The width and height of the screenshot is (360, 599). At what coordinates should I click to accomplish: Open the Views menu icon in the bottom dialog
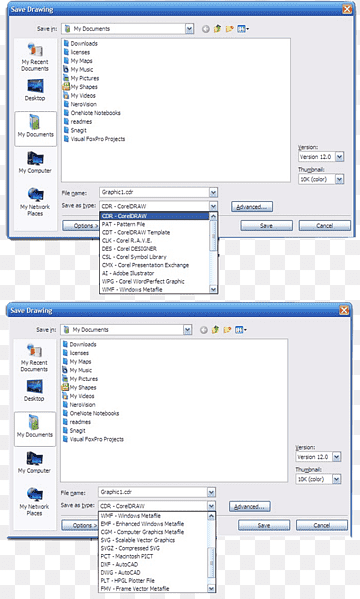pyautogui.click(x=240, y=329)
